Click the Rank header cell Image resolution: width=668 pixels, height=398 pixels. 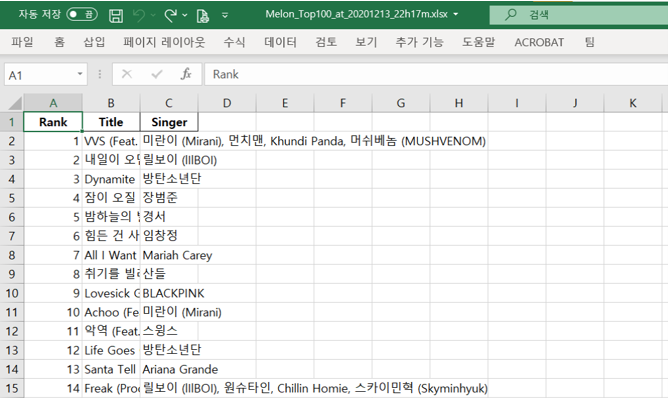[x=53, y=122]
